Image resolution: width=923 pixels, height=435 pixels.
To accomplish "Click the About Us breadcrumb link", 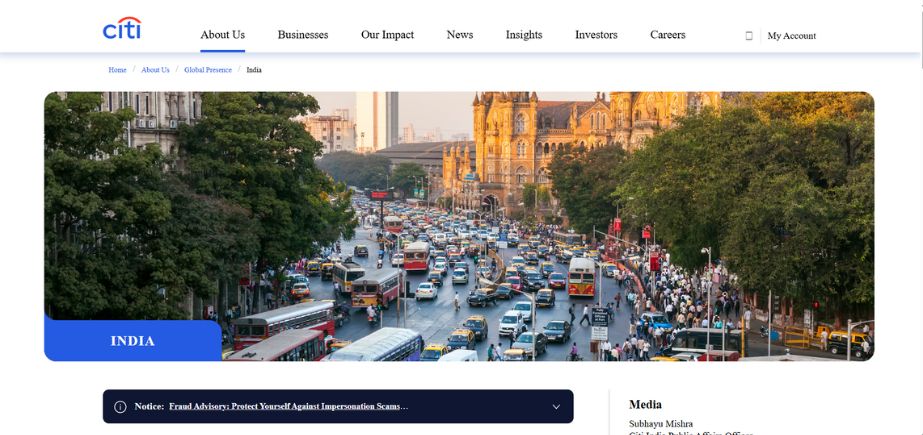I will [155, 70].
